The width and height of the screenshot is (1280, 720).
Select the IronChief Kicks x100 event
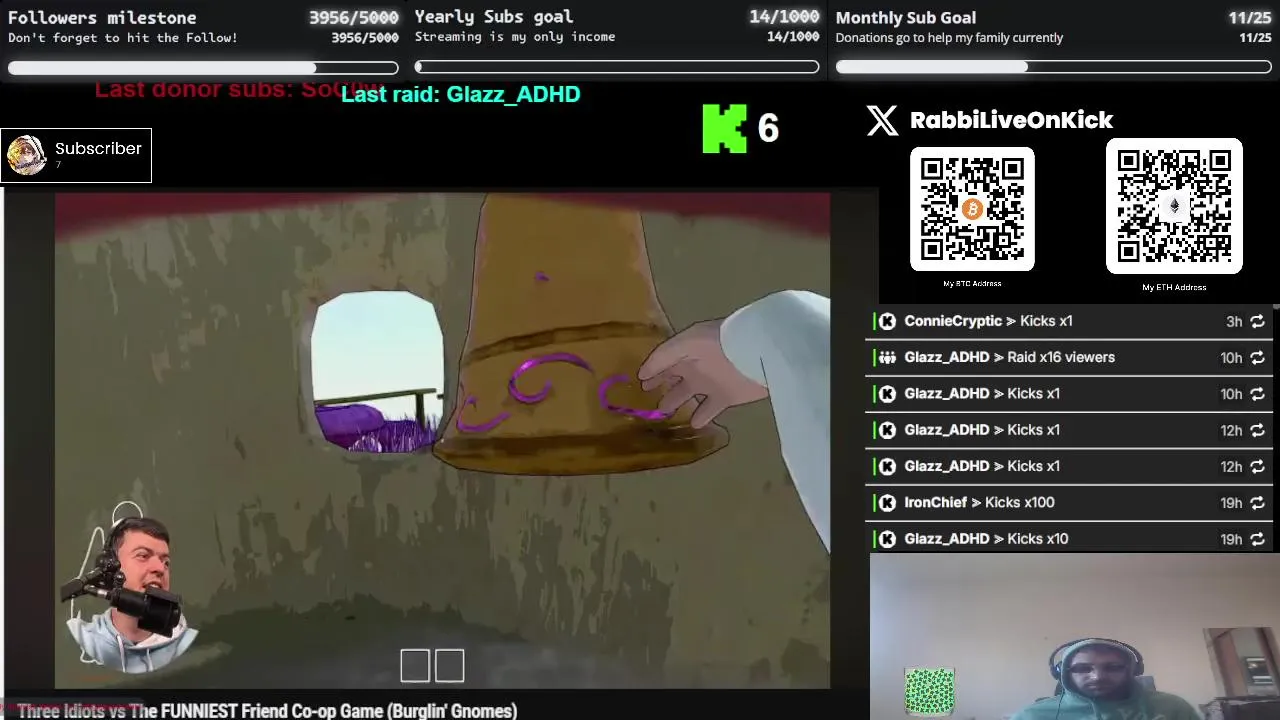pos(1069,503)
